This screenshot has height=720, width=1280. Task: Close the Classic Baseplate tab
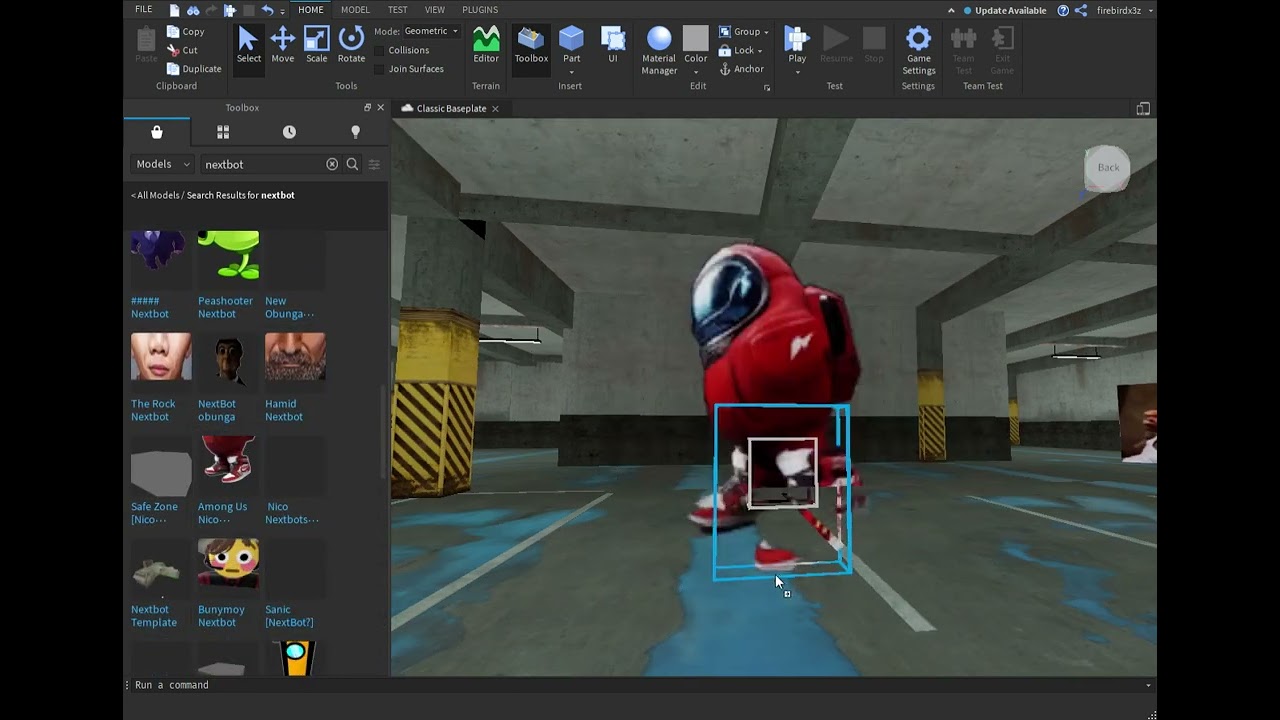coord(495,108)
